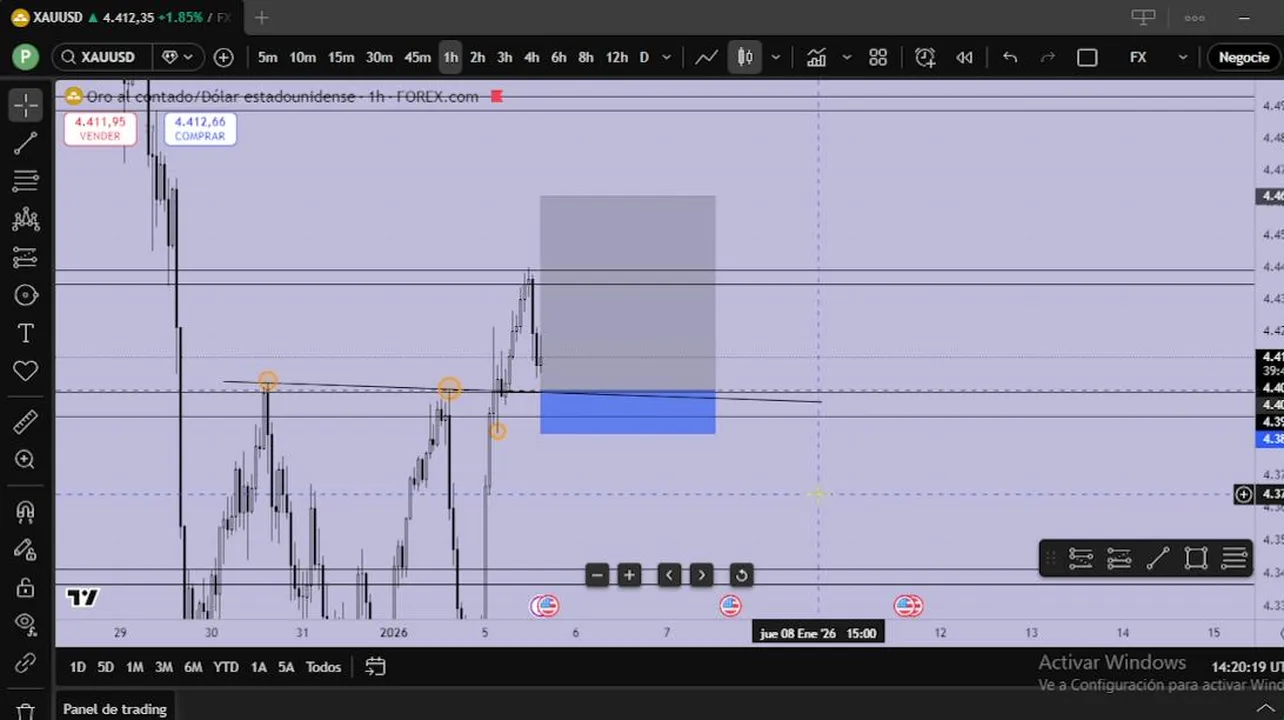Reset the chart view with the circular arrow

pos(741,575)
